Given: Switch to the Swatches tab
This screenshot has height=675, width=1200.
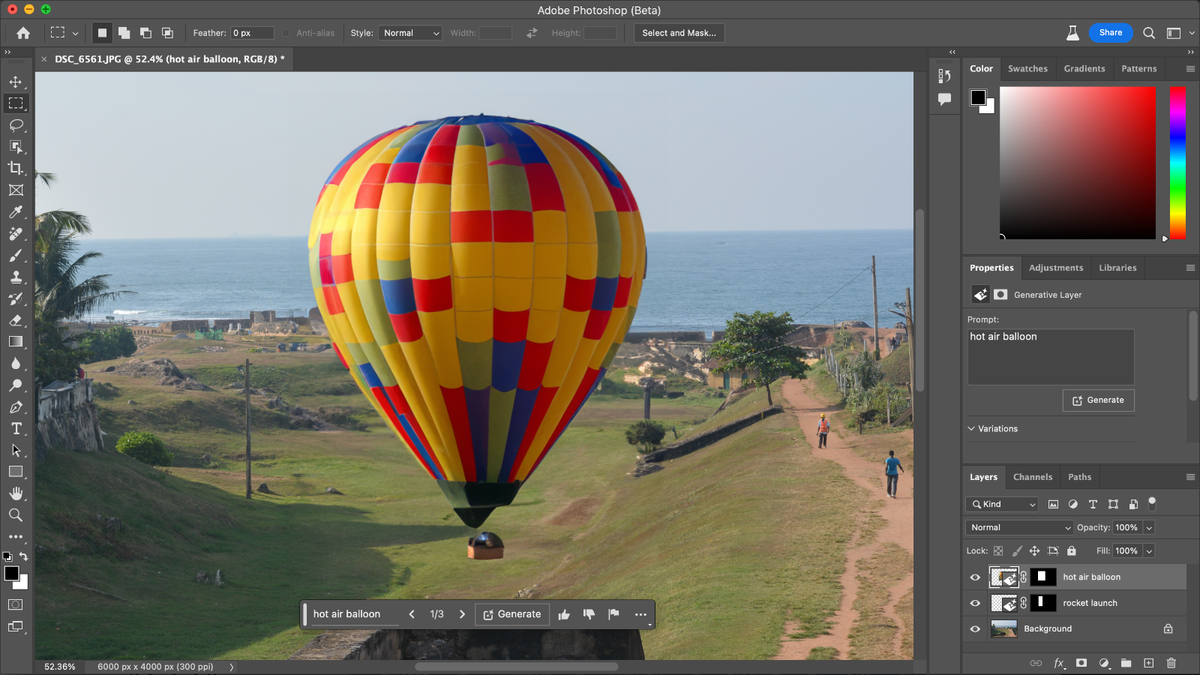Looking at the screenshot, I should [x=1028, y=68].
